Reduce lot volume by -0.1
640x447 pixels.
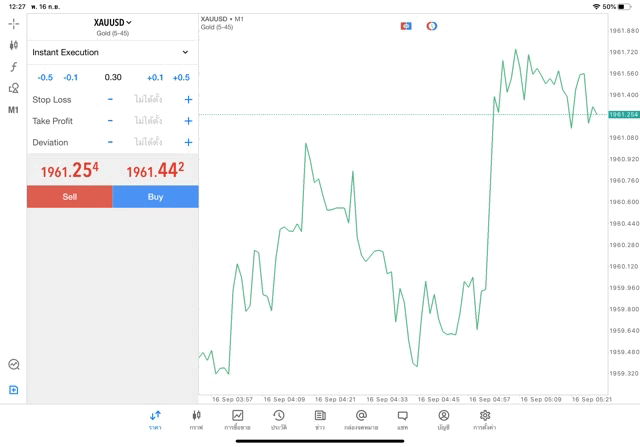(71, 77)
